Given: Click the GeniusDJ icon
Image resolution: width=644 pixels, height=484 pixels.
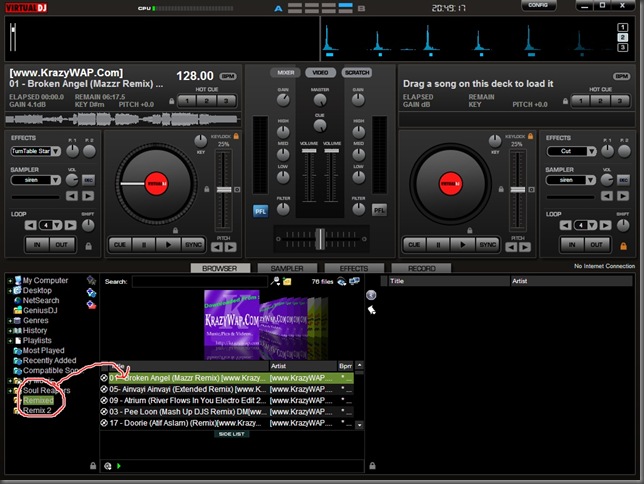Looking at the screenshot, I should [18, 311].
